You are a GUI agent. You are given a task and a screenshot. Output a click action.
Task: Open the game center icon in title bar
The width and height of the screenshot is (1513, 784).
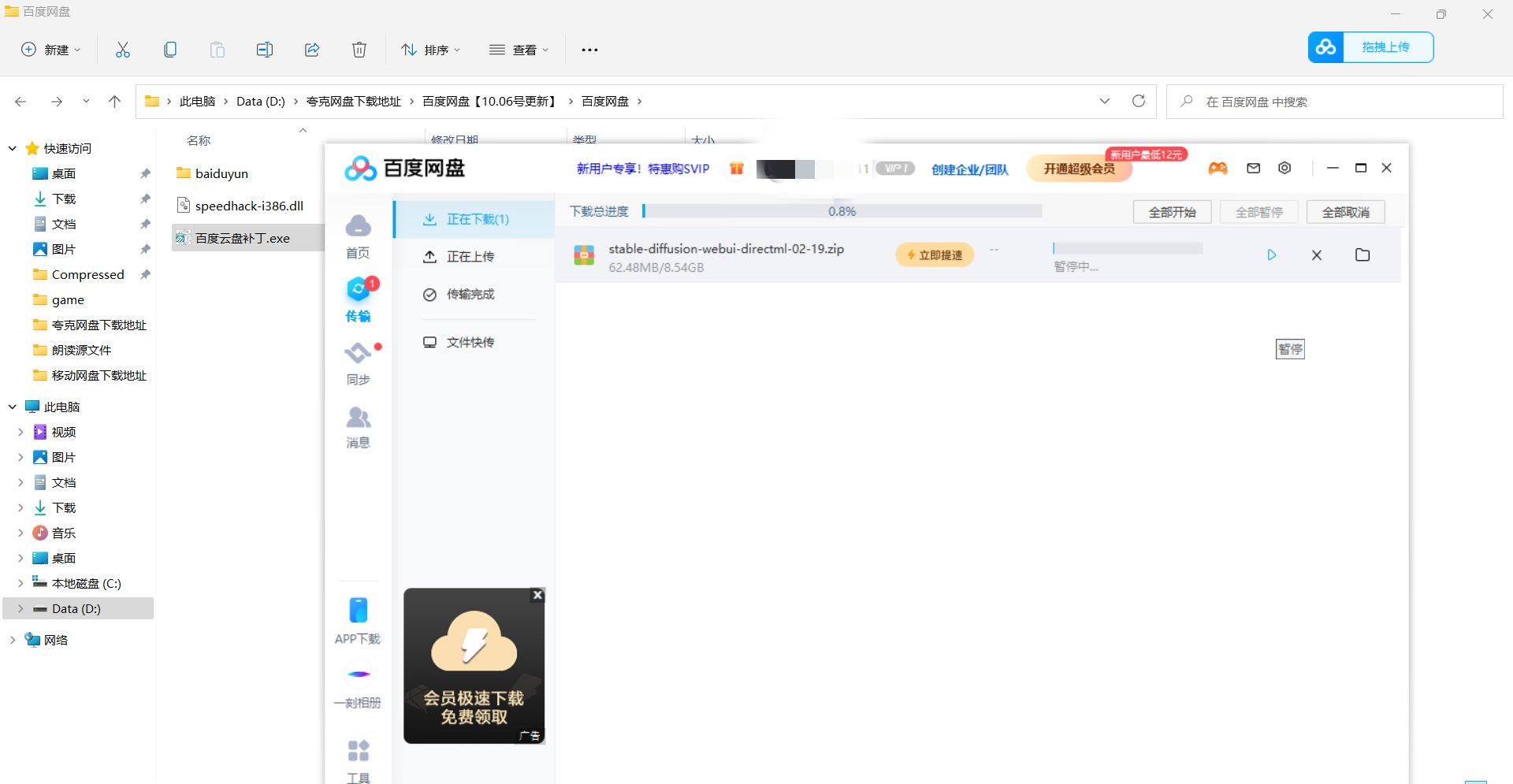(x=1217, y=168)
